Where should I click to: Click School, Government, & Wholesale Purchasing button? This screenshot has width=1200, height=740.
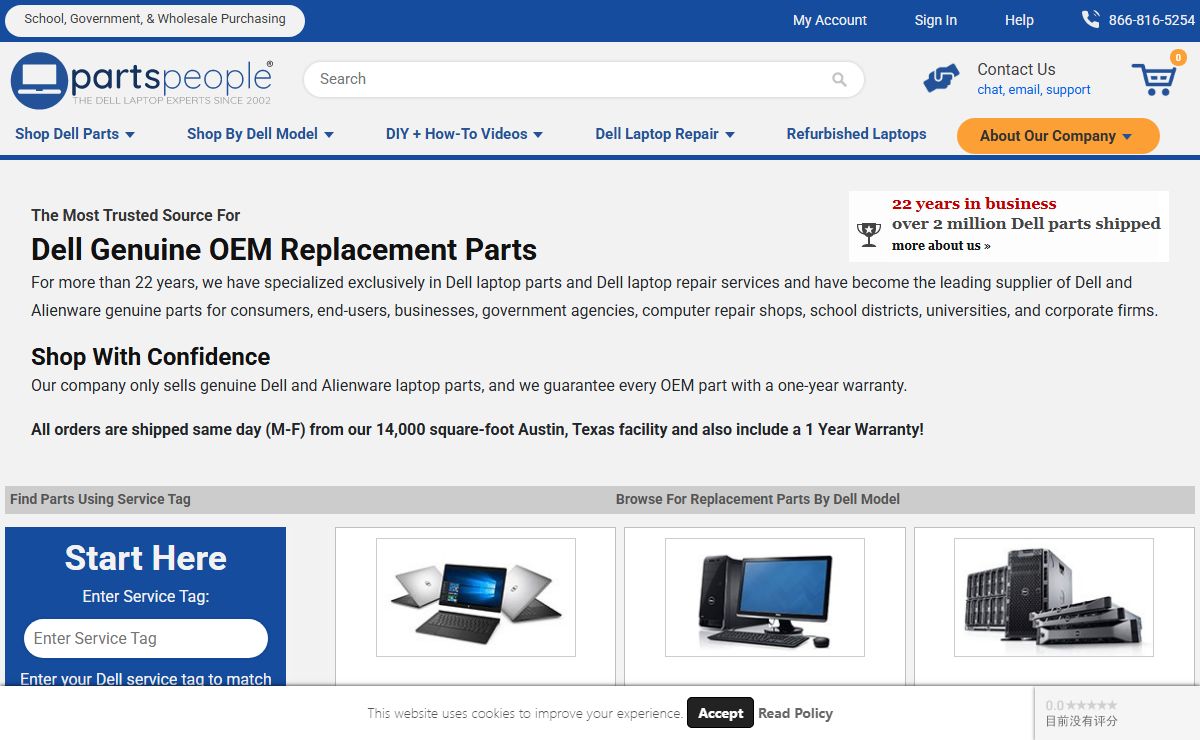coord(155,19)
